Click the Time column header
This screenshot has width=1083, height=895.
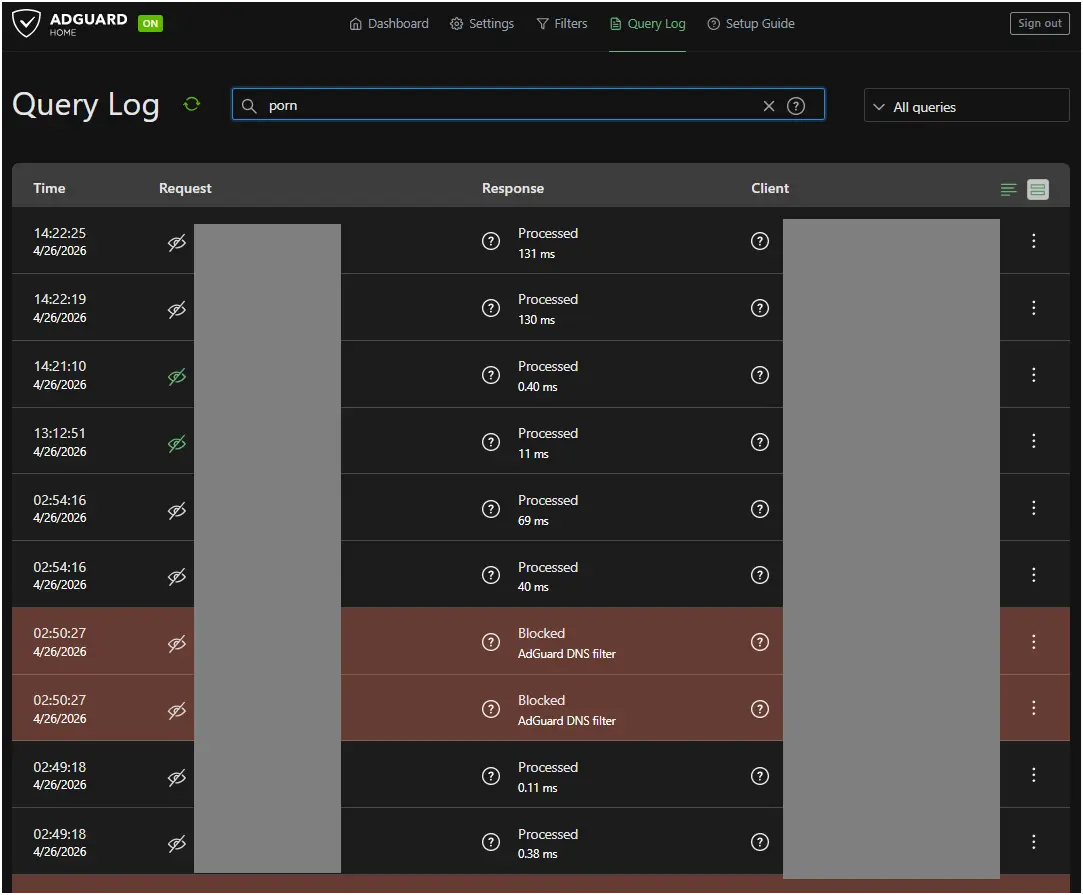point(49,188)
